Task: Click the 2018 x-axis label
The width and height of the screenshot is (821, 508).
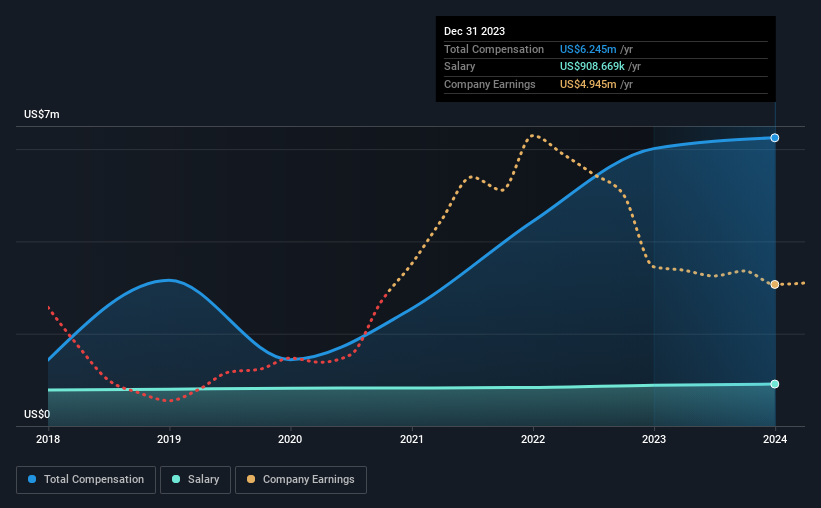Action: coord(48,439)
